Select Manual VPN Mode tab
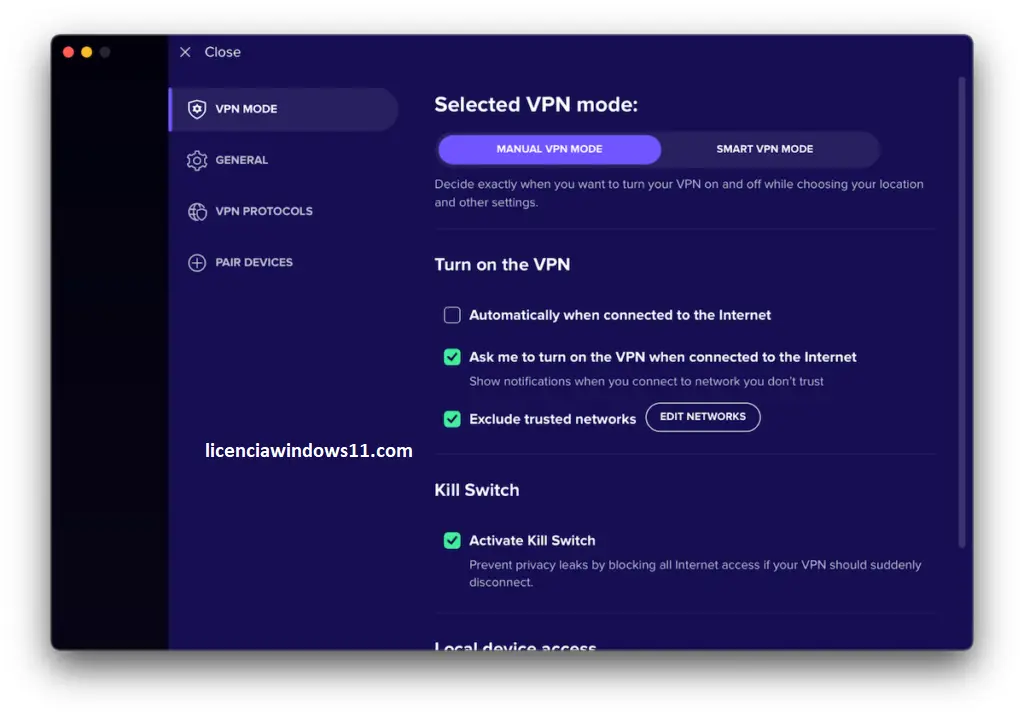 pos(549,149)
